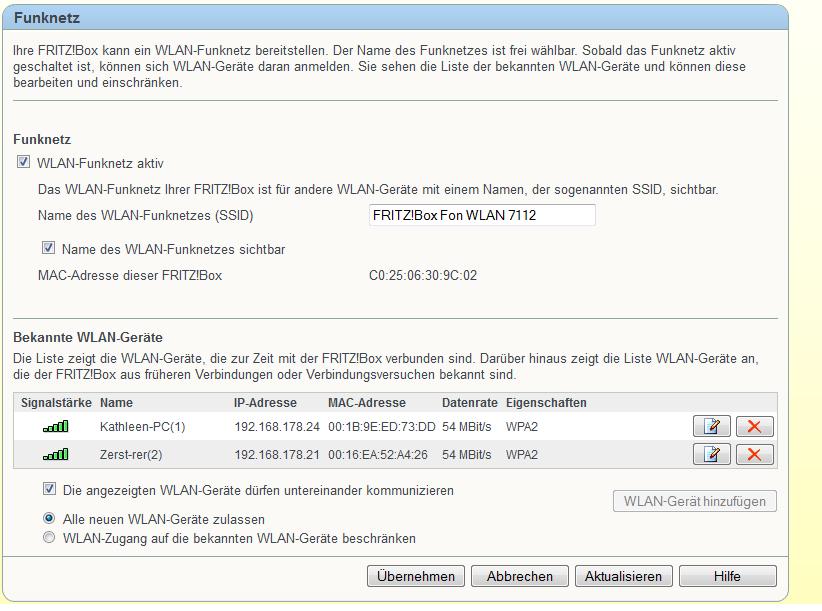Click the Bekannte WLAN-Geräte heading
The image size is (822, 611).
click(x=88, y=337)
